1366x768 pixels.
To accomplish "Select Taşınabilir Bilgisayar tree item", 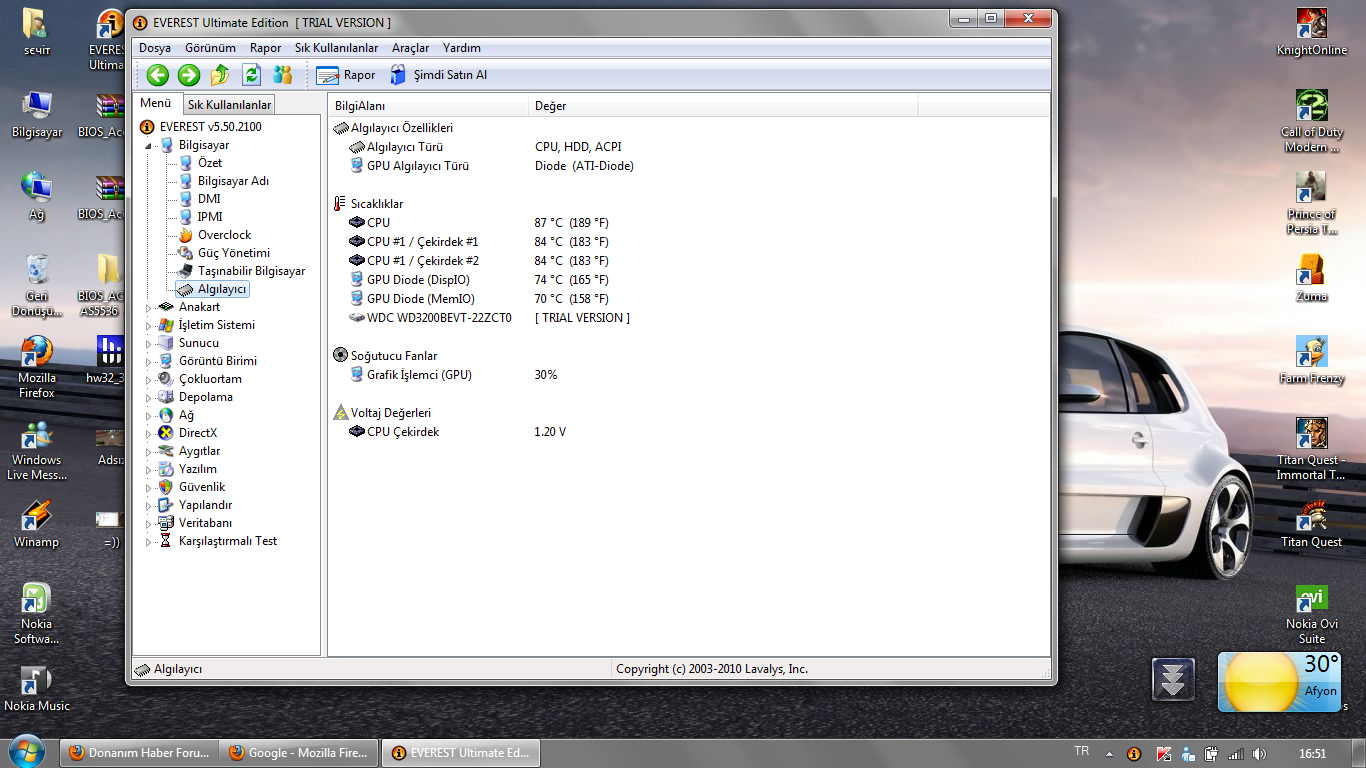I will coord(251,271).
